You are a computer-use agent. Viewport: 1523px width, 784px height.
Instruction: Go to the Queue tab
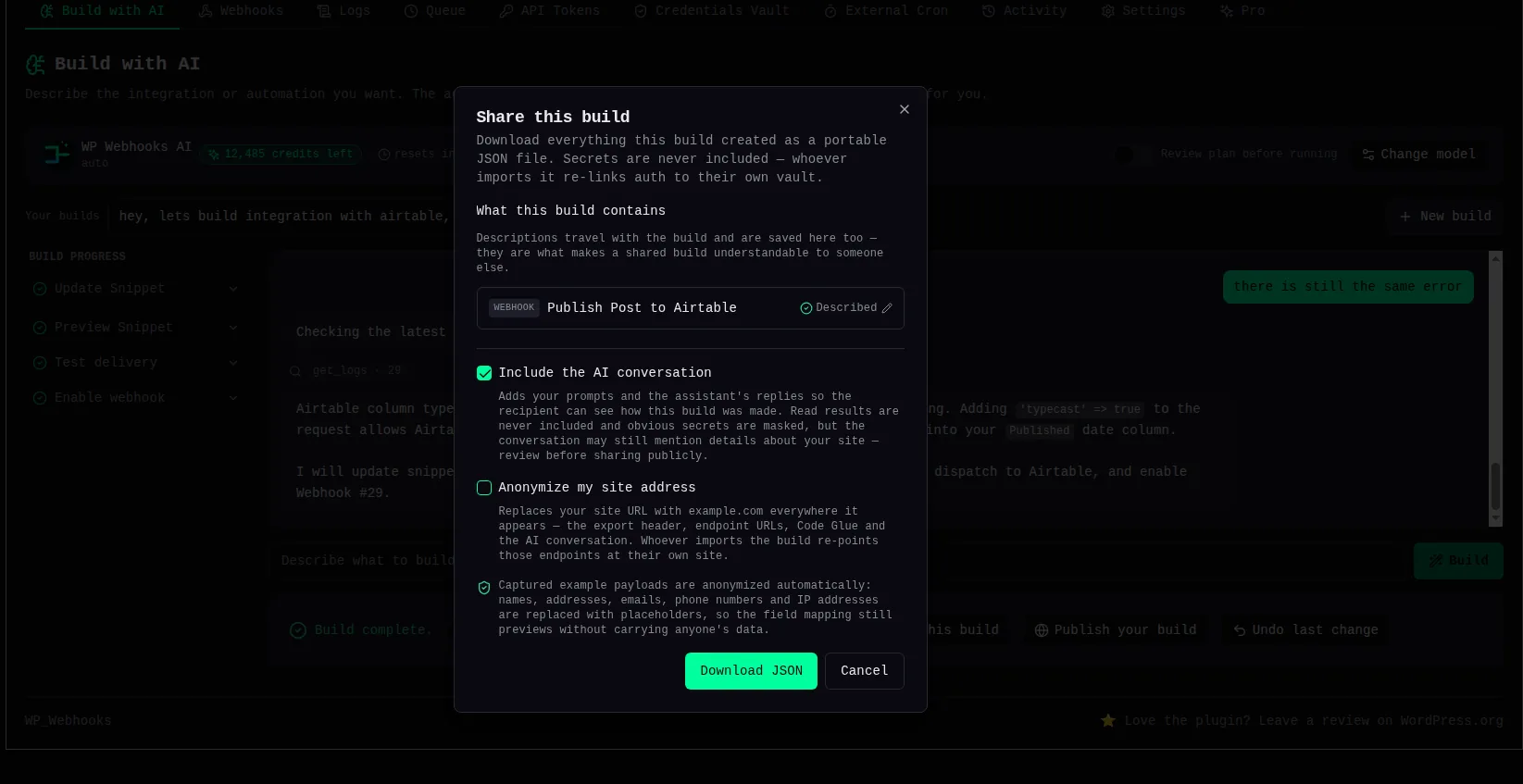(x=435, y=11)
